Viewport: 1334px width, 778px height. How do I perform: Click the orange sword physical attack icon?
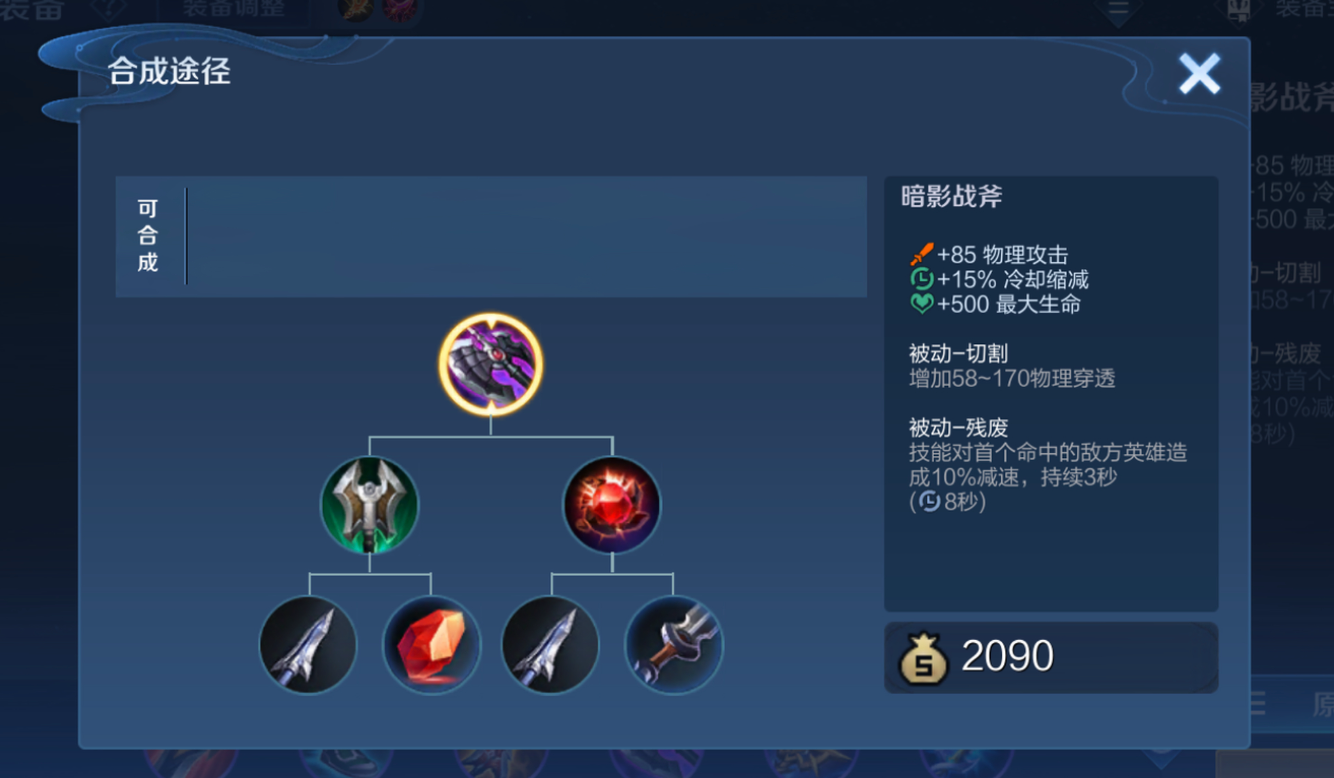click(921, 254)
